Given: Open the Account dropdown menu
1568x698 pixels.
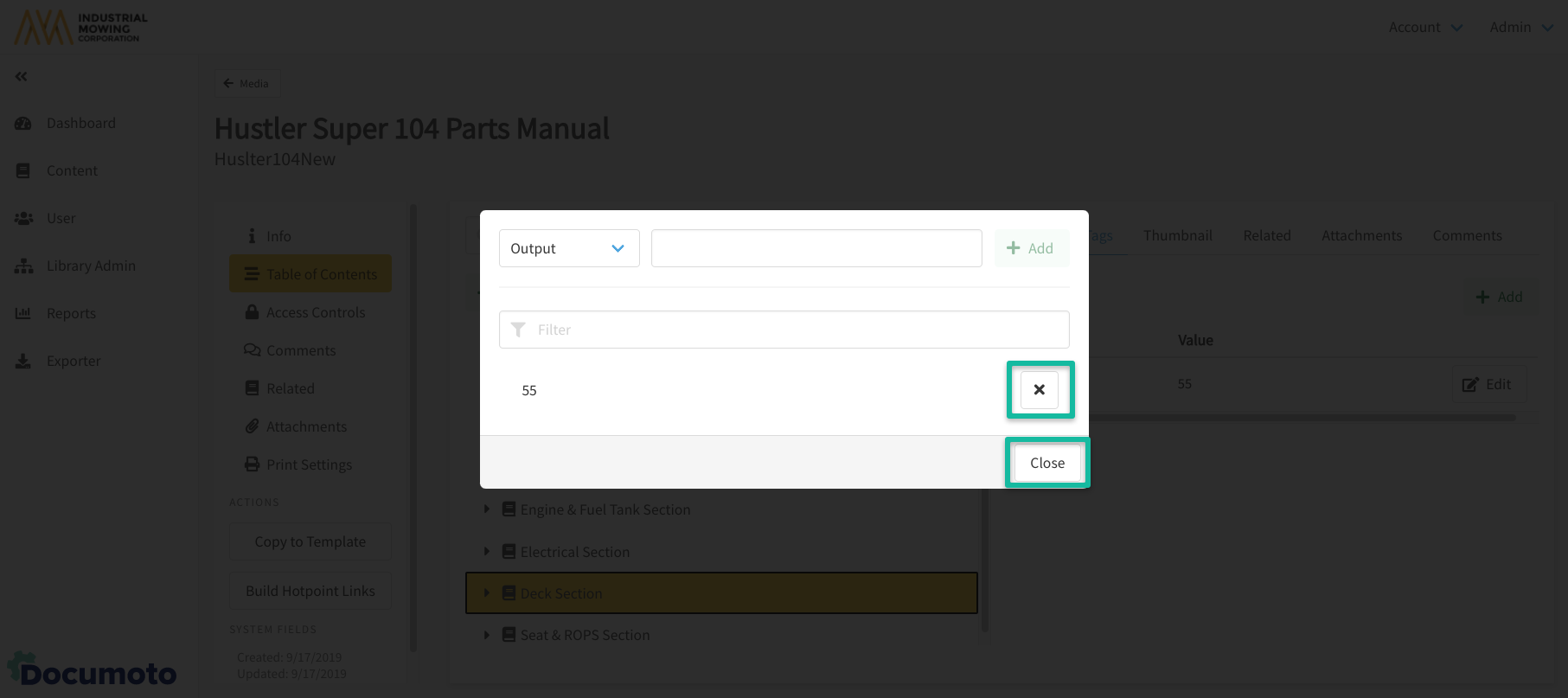Looking at the screenshot, I should 1424,27.
